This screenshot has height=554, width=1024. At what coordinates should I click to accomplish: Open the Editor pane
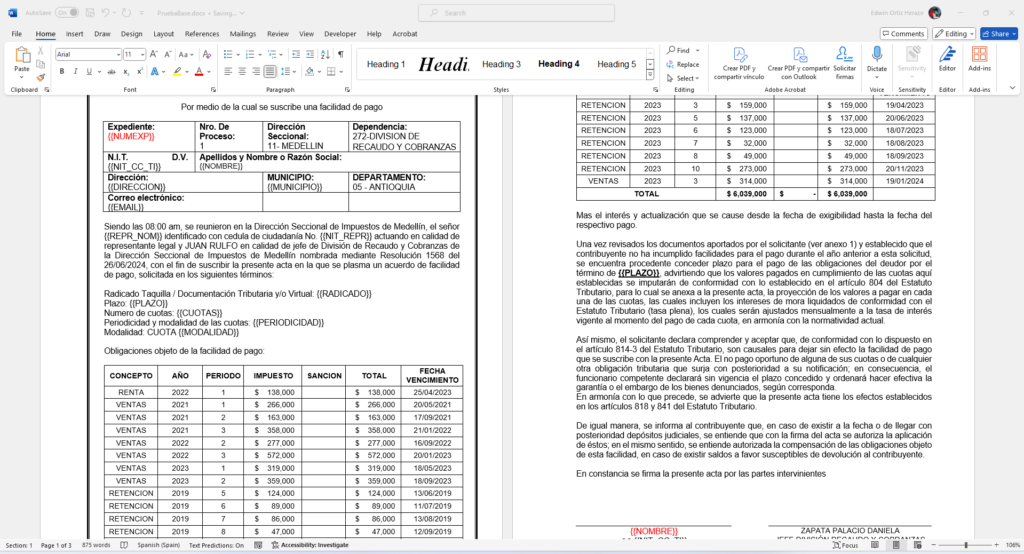947,59
